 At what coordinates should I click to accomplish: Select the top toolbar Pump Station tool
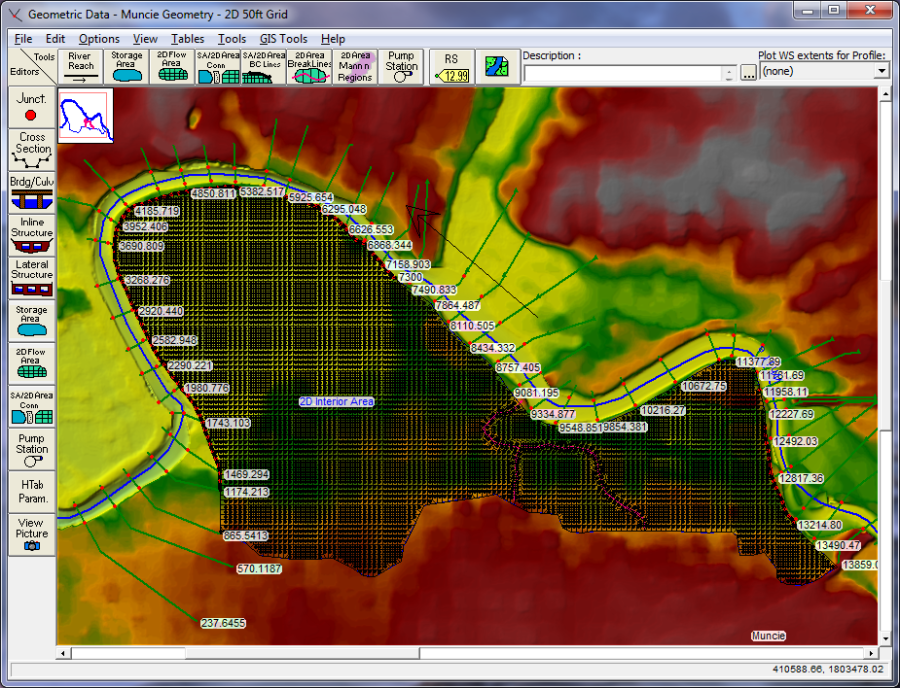coord(401,67)
